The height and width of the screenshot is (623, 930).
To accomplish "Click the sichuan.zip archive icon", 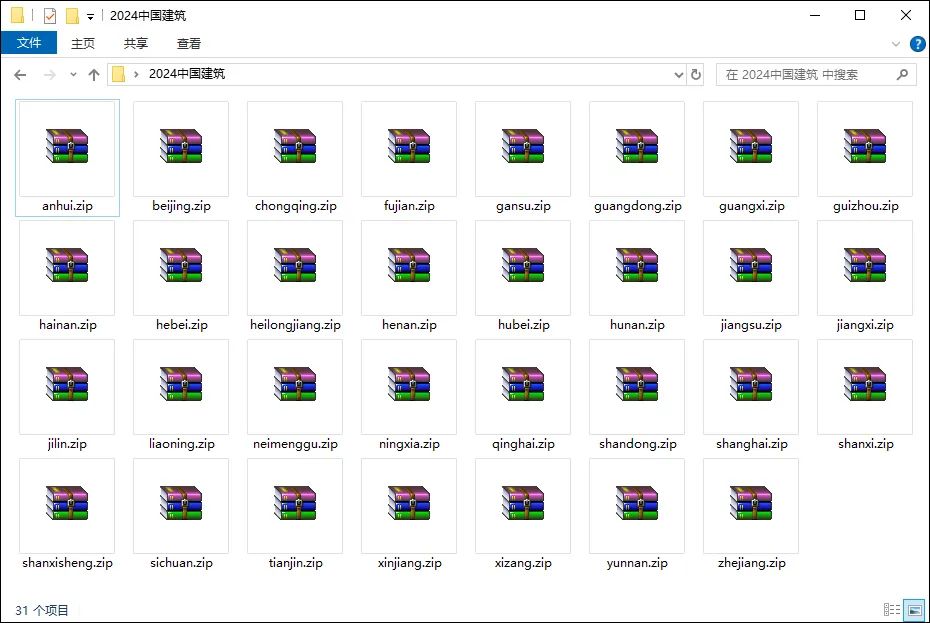I will pyautogui.click(x=181, y=503).
